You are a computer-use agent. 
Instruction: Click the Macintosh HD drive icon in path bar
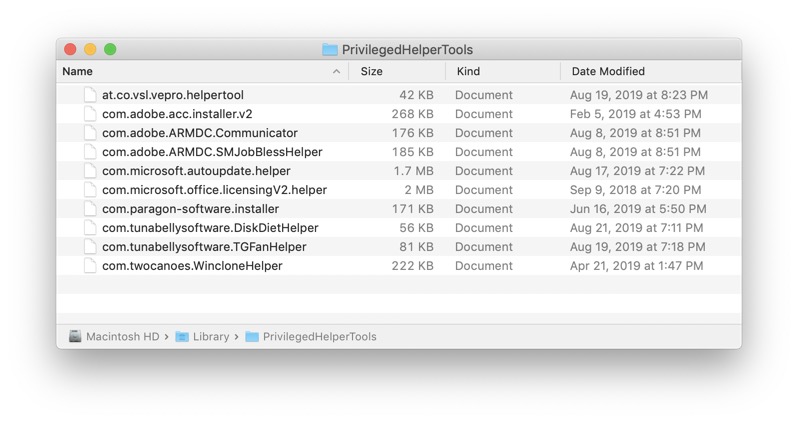75,336
